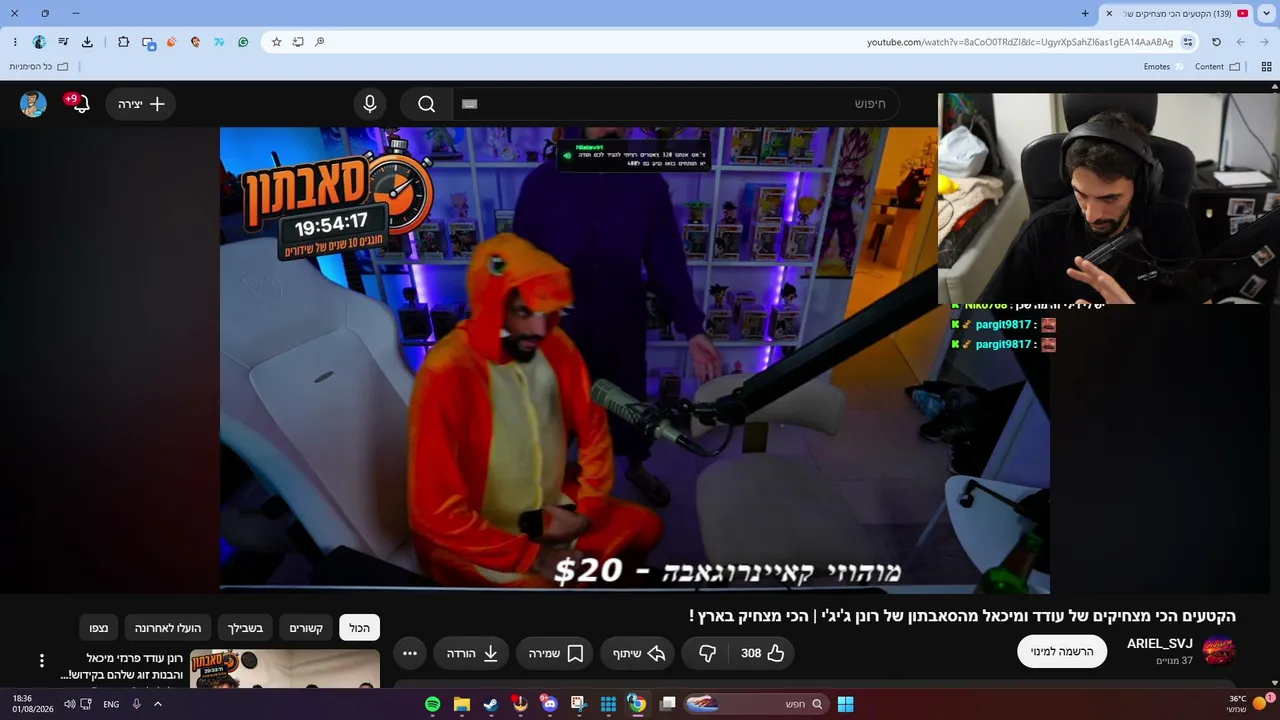
Task: Open Steam from the taskbar
Action: pyautogui.click(x=490, y=704)
